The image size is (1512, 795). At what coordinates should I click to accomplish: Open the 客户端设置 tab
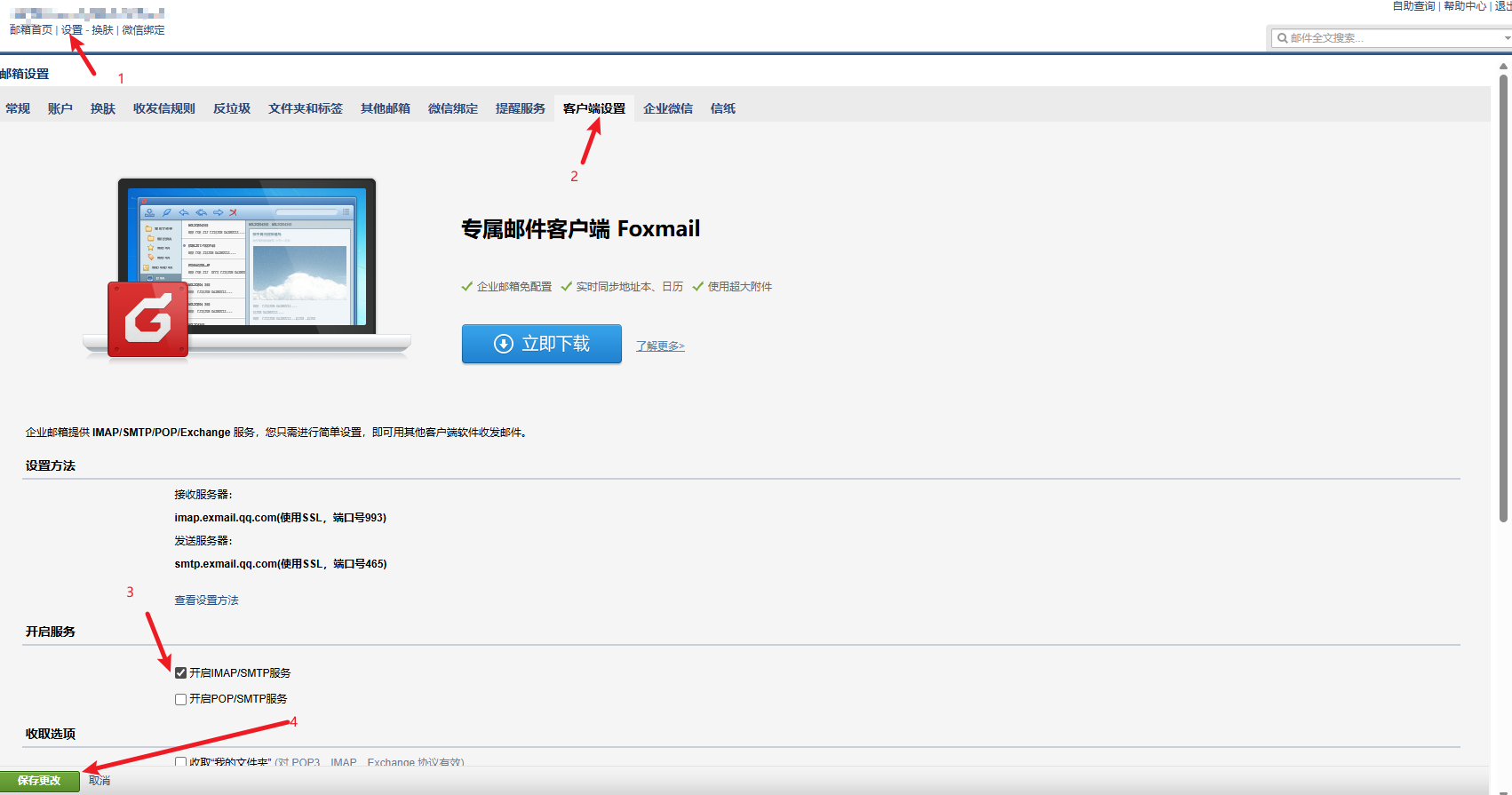click(593, 108)
